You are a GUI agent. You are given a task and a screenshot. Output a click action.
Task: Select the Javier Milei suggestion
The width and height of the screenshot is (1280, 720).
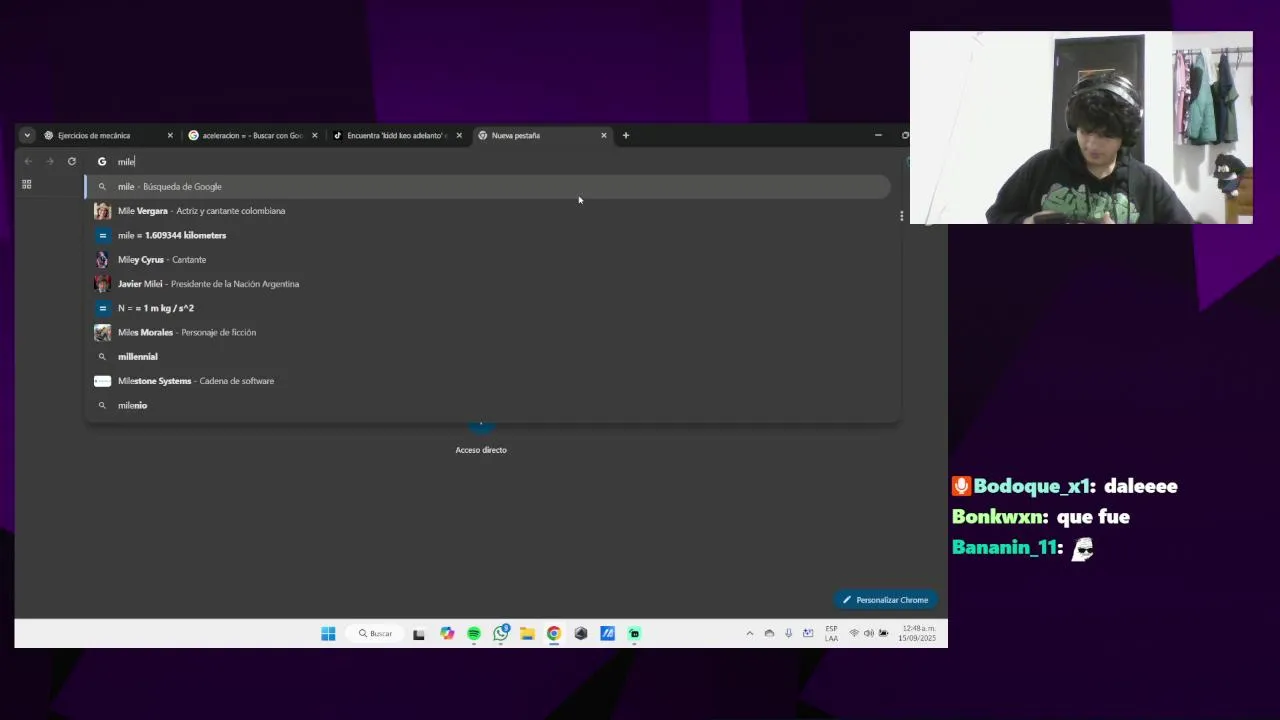[x=488, y=284]
